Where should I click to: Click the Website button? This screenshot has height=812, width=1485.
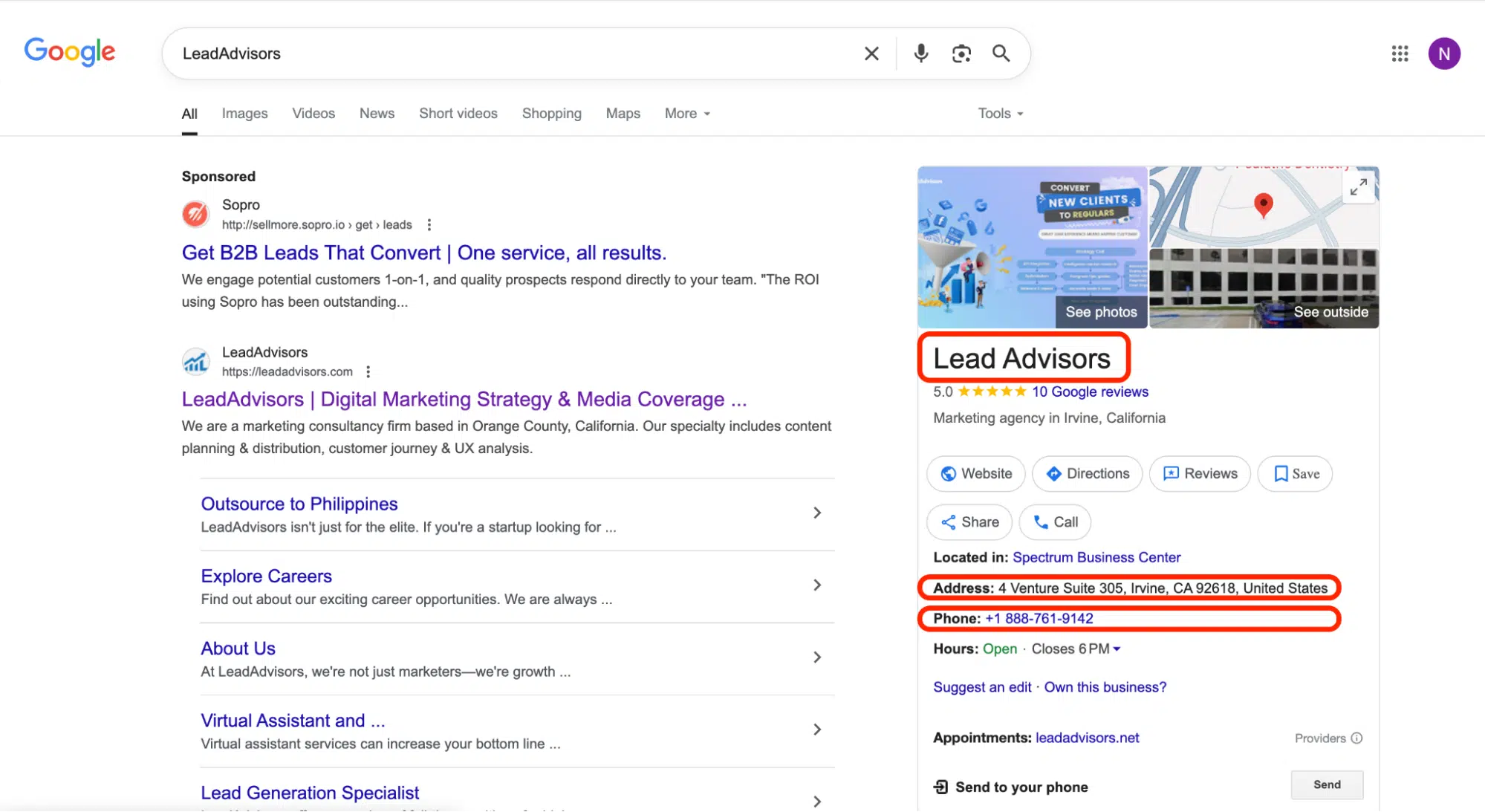pos(975,473)
